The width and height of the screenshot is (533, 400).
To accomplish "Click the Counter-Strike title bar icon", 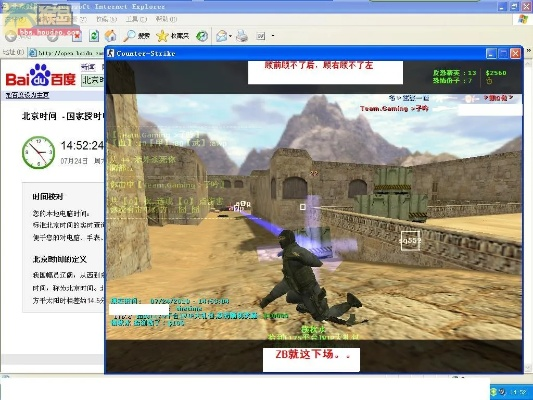I will pos(110,53).
